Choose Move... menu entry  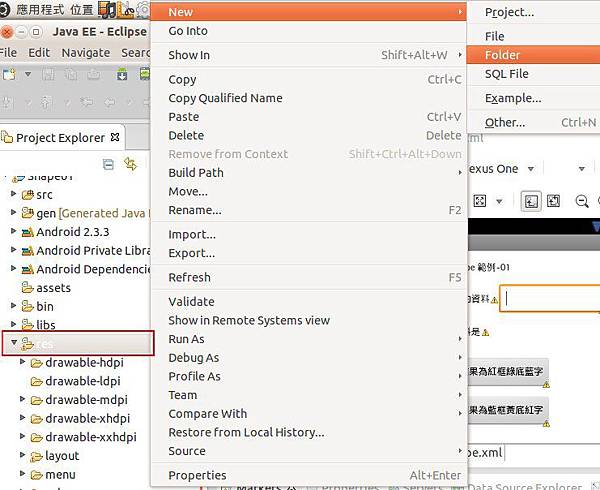308,192
